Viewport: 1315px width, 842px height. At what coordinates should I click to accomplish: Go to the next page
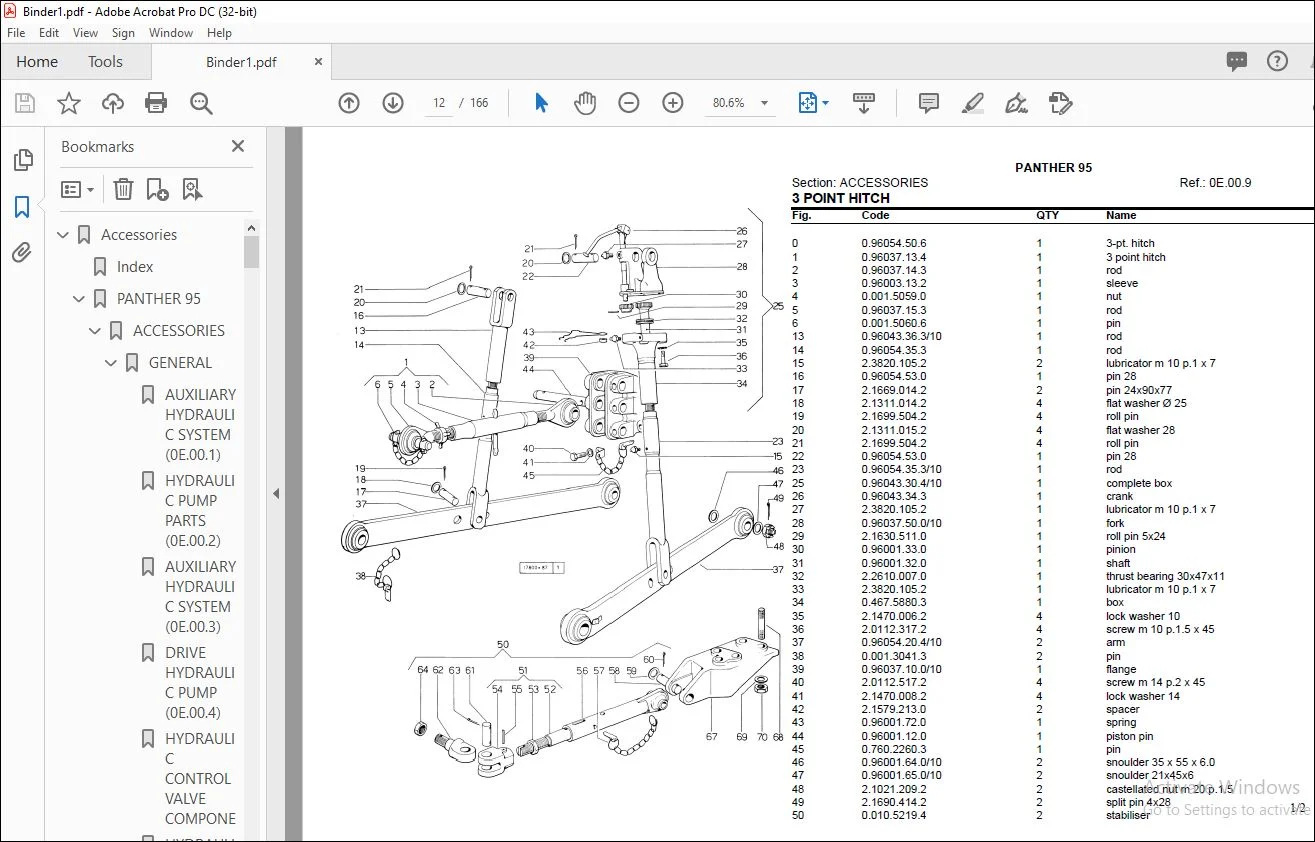pos(393,103)
